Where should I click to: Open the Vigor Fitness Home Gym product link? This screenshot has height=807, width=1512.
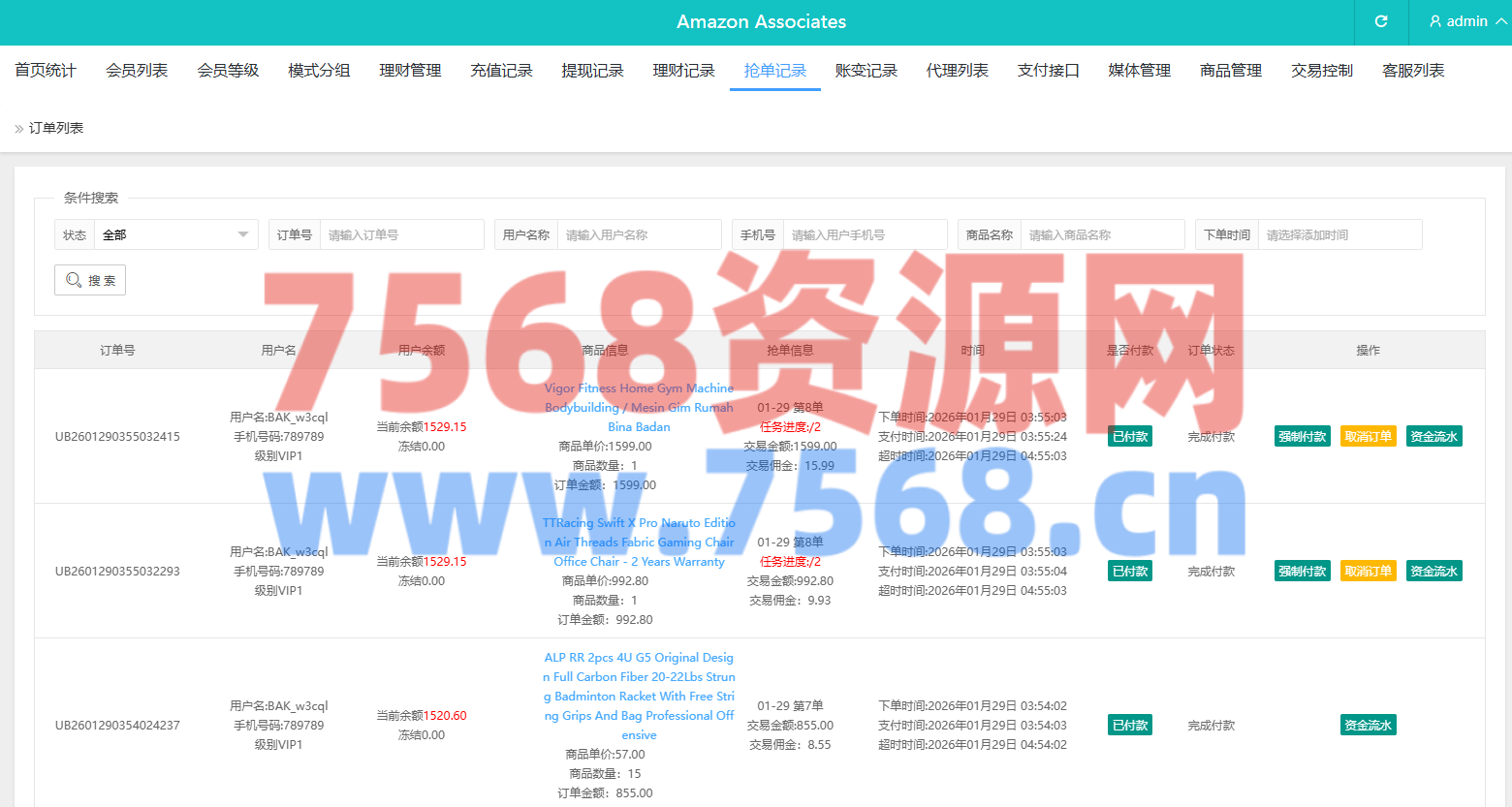click(x=639, y=408)
